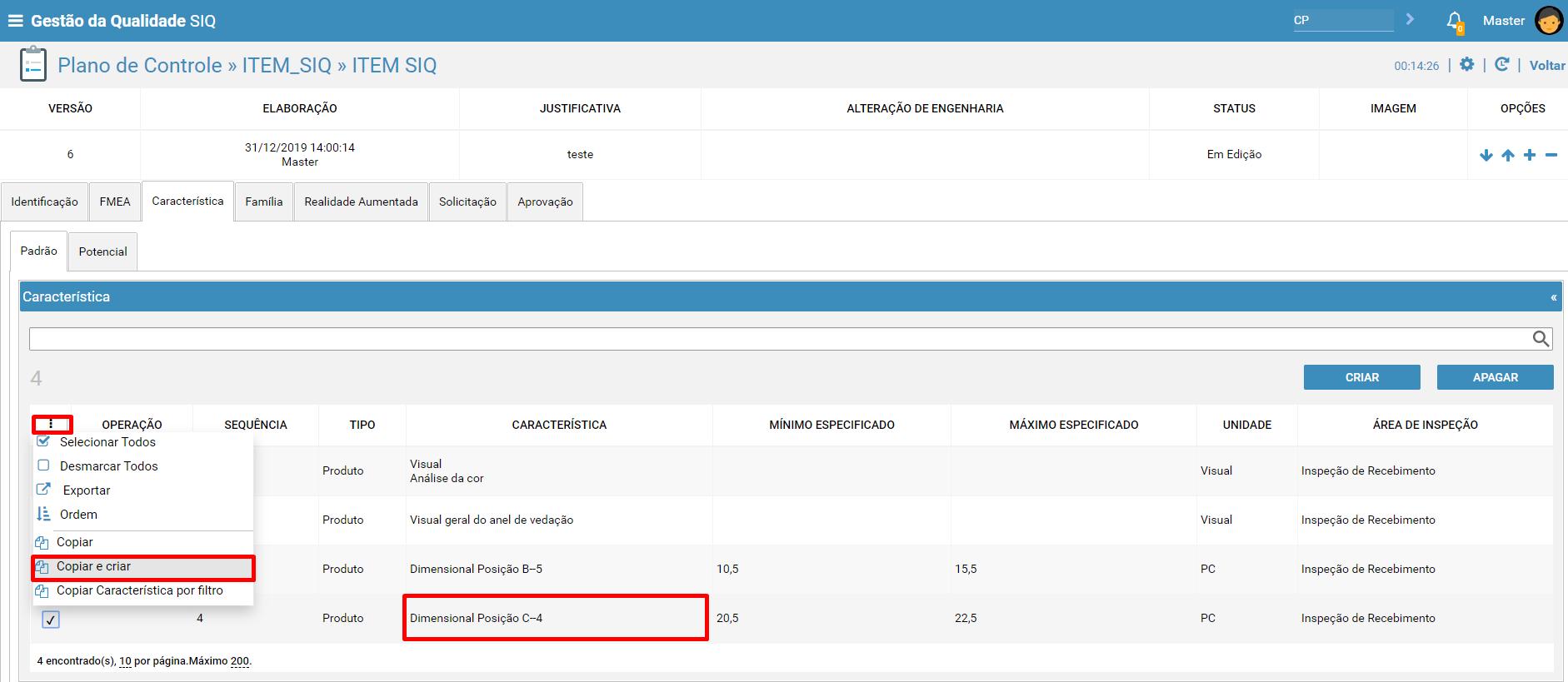This screenshot has height=682, width=1568.
Task: Switch to Família tab
Action: point(264,202)
